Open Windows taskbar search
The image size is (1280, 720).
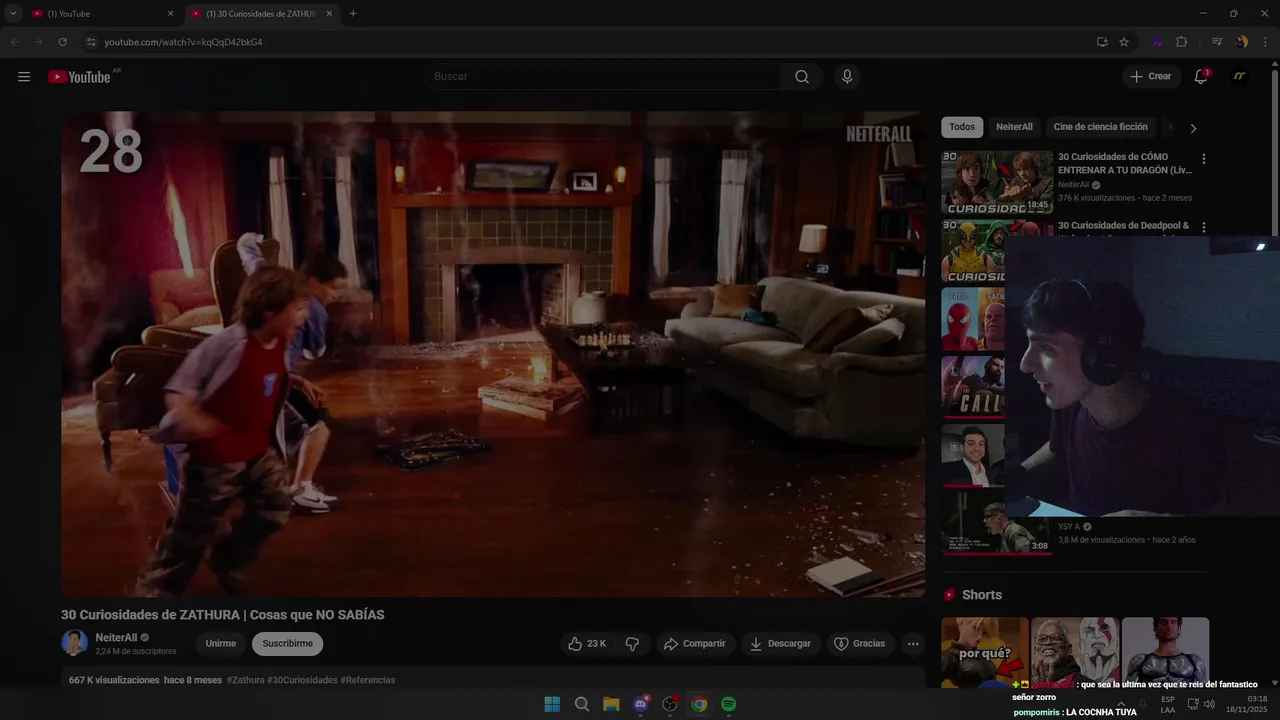[582, 704]
